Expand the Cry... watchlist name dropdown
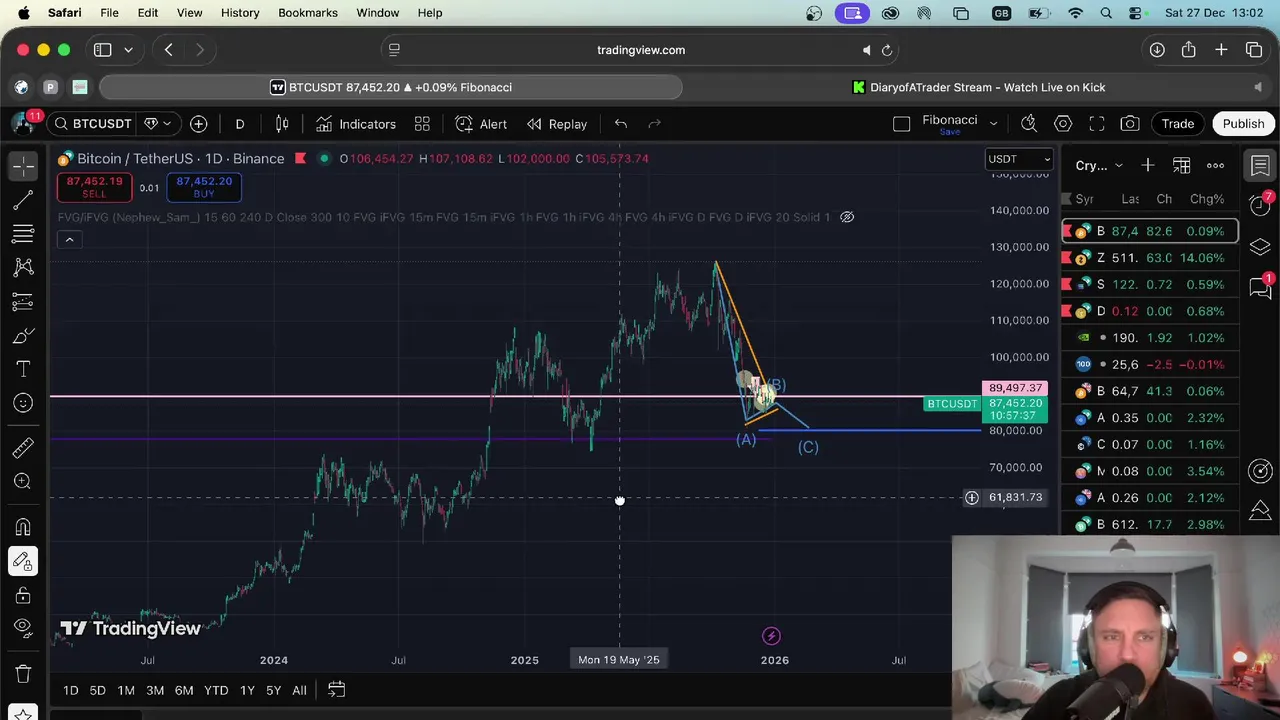This screenshot has height=720, width=1280. pyautogui.click(x=1118, y=166)
